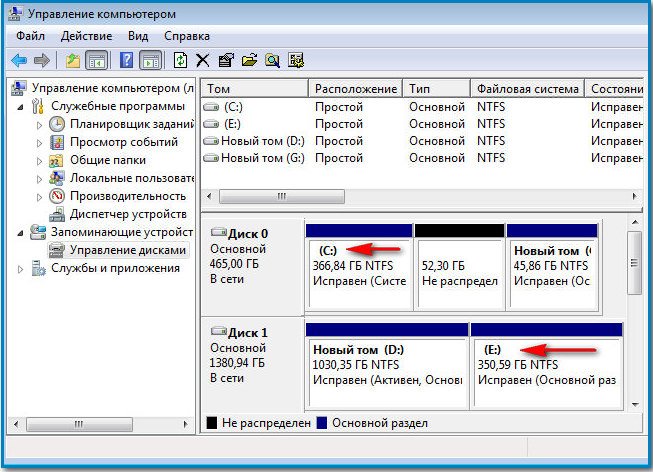Click the black Не распределен legend swatch
The height and width of the screenshot is (472, 653).
click(210, 423)
